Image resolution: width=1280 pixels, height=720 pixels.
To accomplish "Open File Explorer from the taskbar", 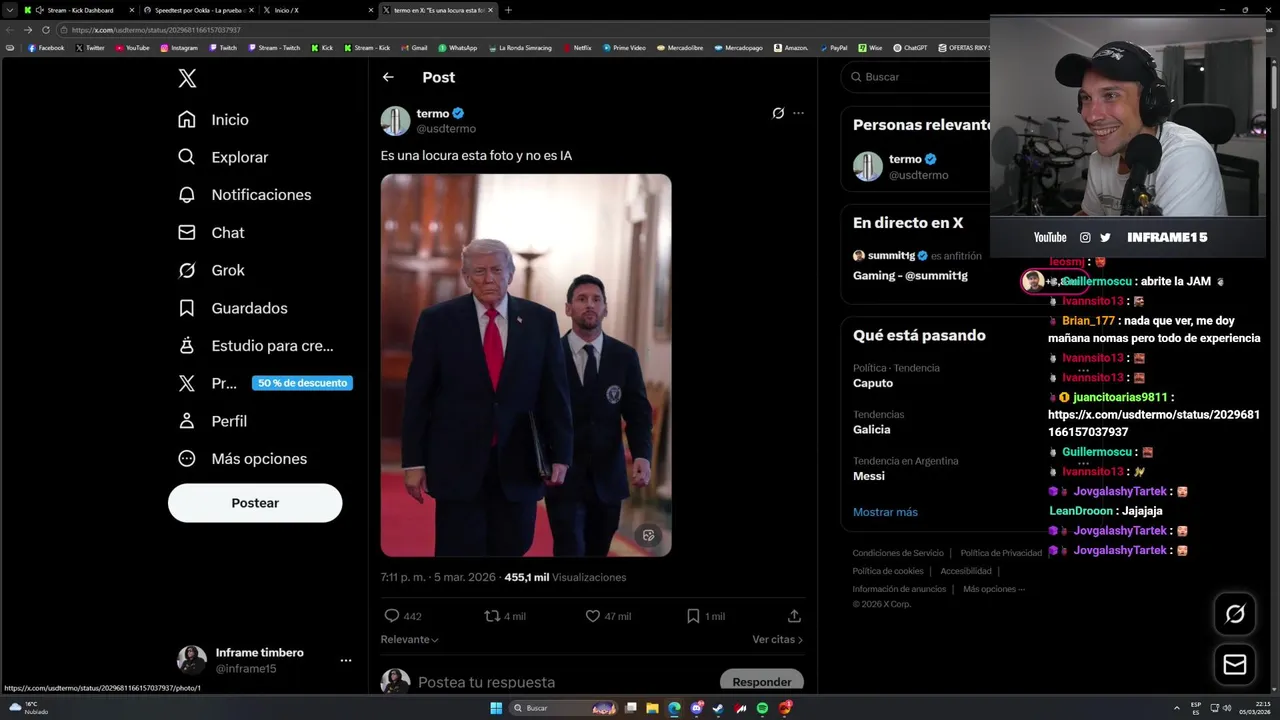I will (652, 708).
